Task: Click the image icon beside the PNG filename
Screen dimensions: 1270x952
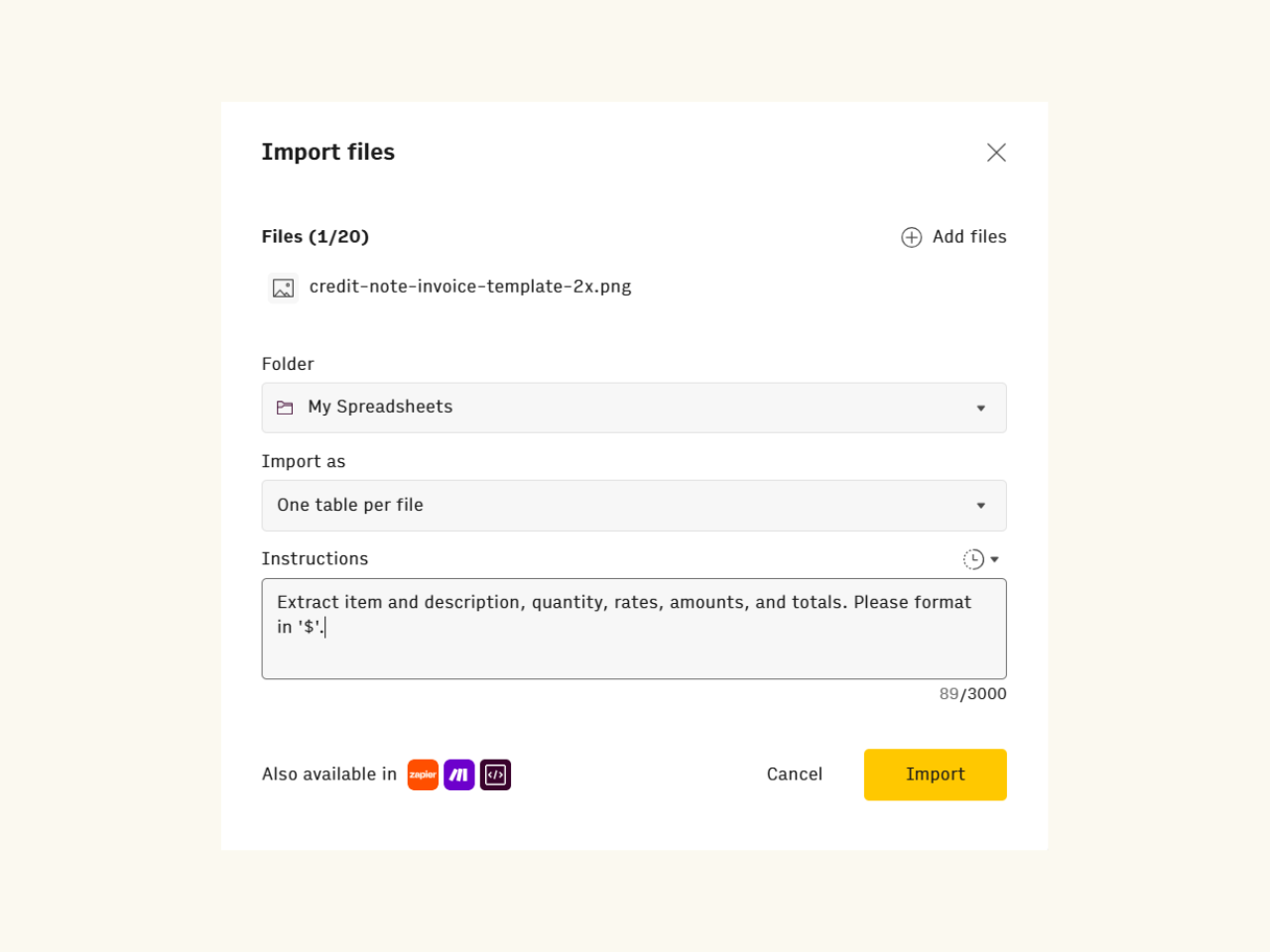Action: (283, 287)
